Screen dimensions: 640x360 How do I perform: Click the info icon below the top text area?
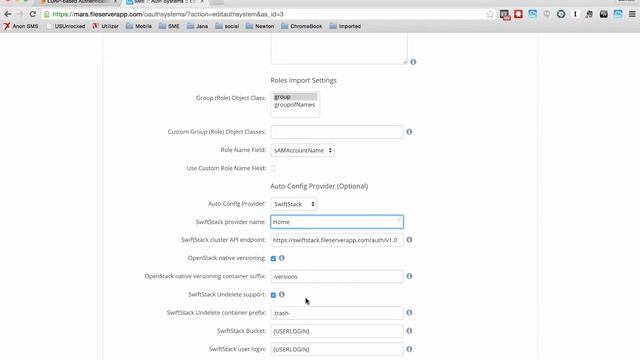tap(413, 62)
